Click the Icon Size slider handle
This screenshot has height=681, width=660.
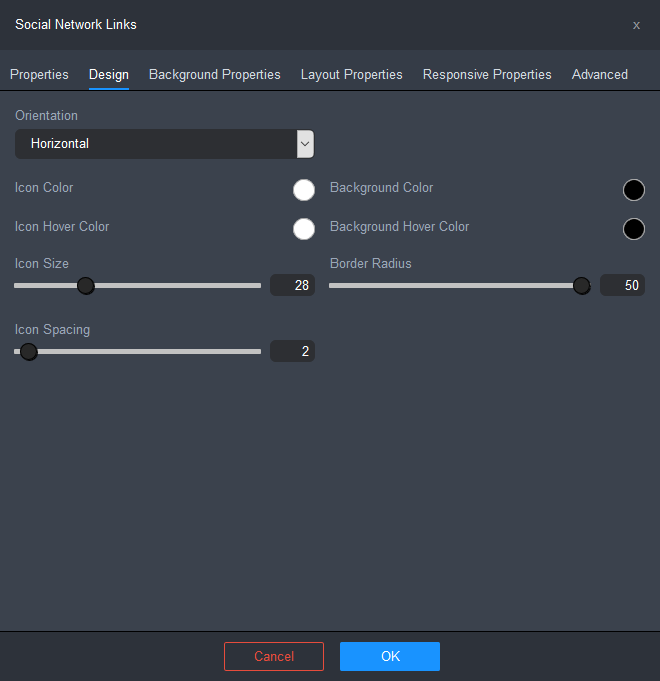[86, 286]
